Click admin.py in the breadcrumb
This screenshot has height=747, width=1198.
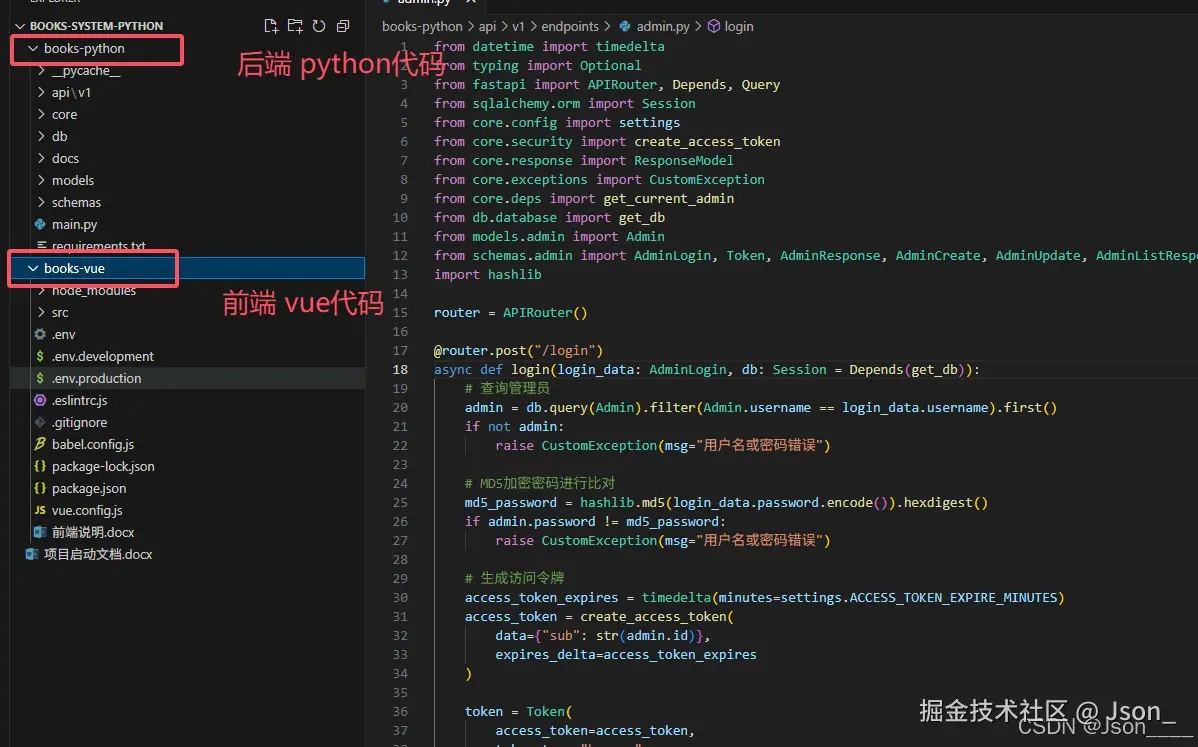click(x=662, y=27)
